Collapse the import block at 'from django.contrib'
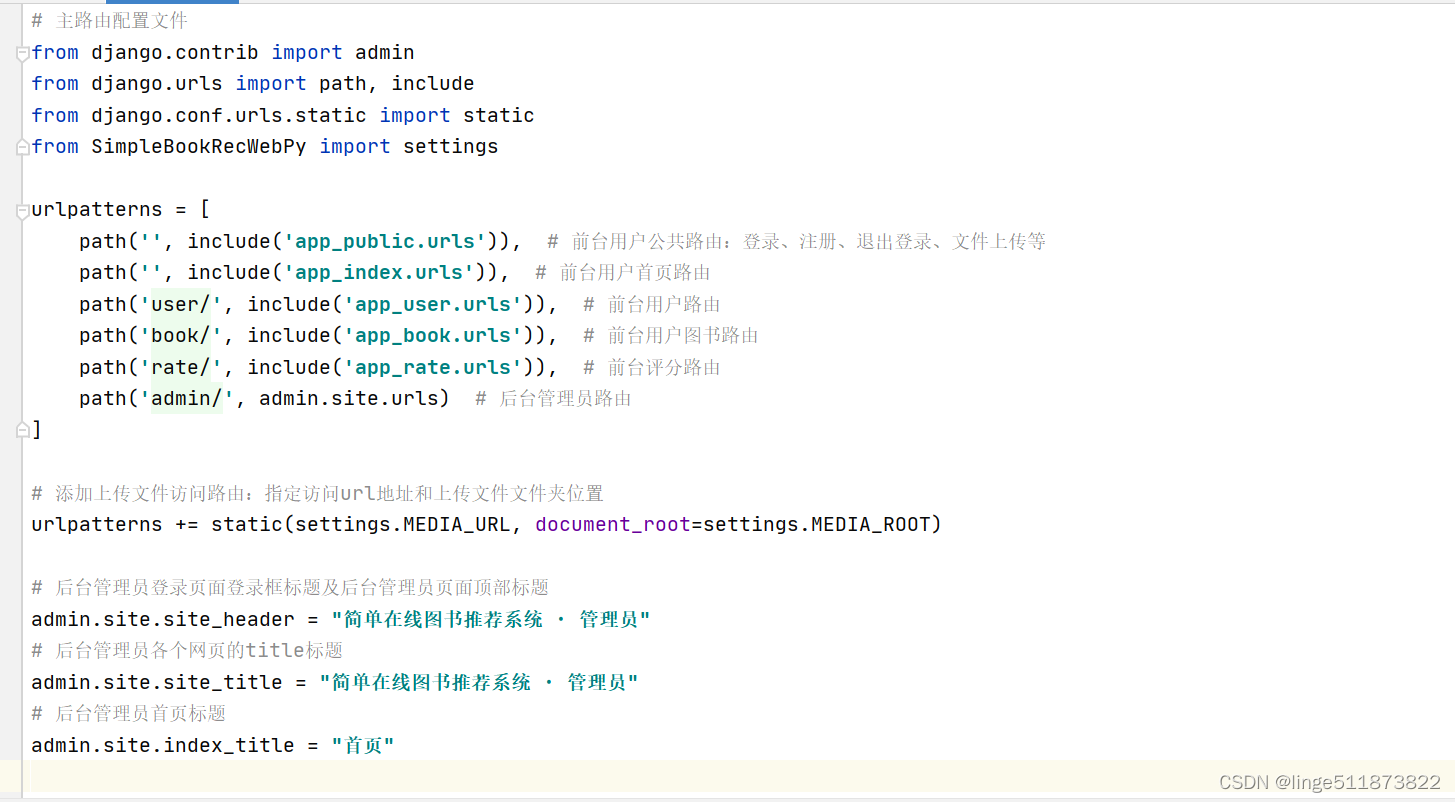The height and width of the screenshot is (802, 1455). [x=22, y=53]
